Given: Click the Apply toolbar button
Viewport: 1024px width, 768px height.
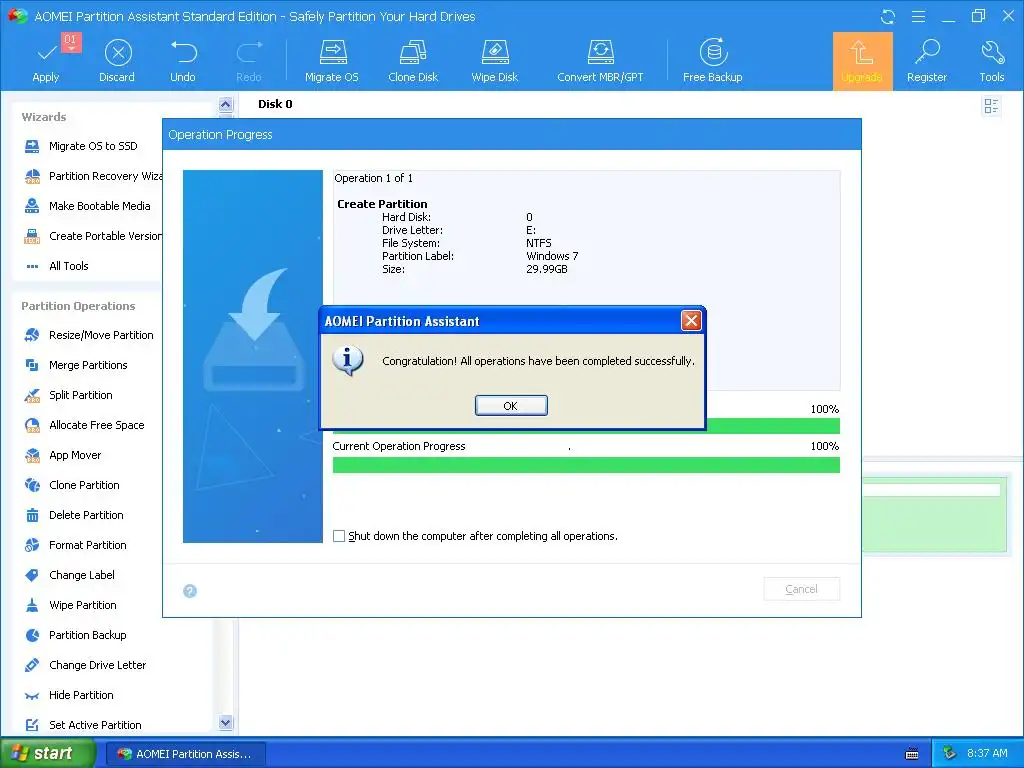Looking at the screenshot, I should tap(46, 60).
